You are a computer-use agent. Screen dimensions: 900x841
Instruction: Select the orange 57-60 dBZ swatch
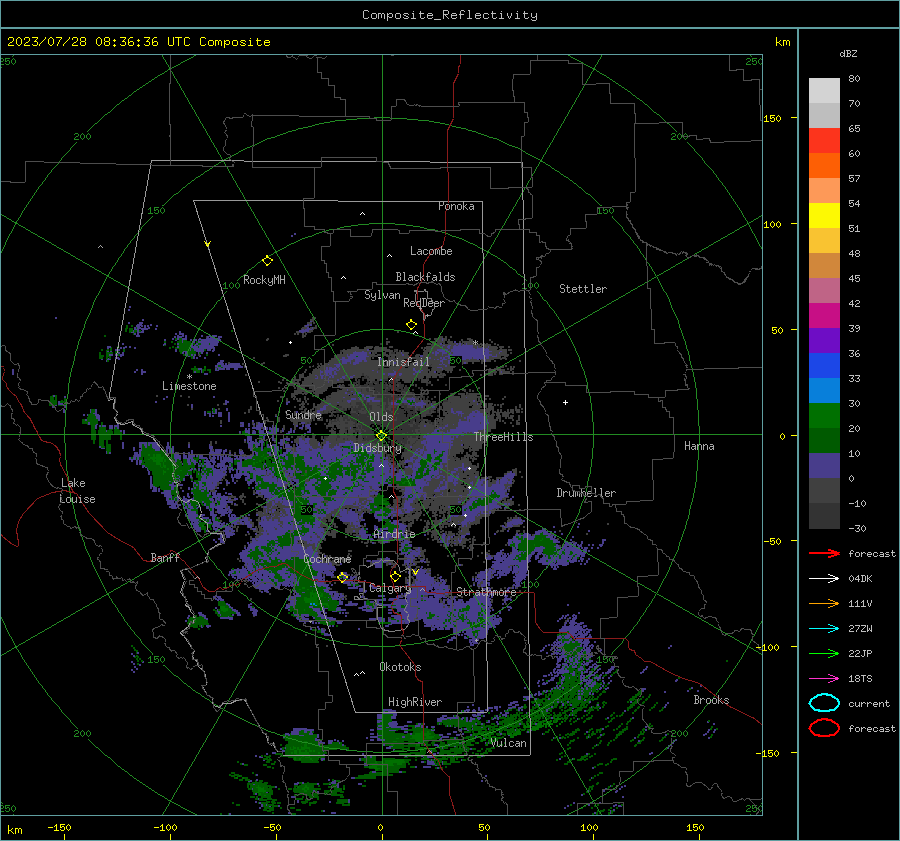tap(824, 165)
